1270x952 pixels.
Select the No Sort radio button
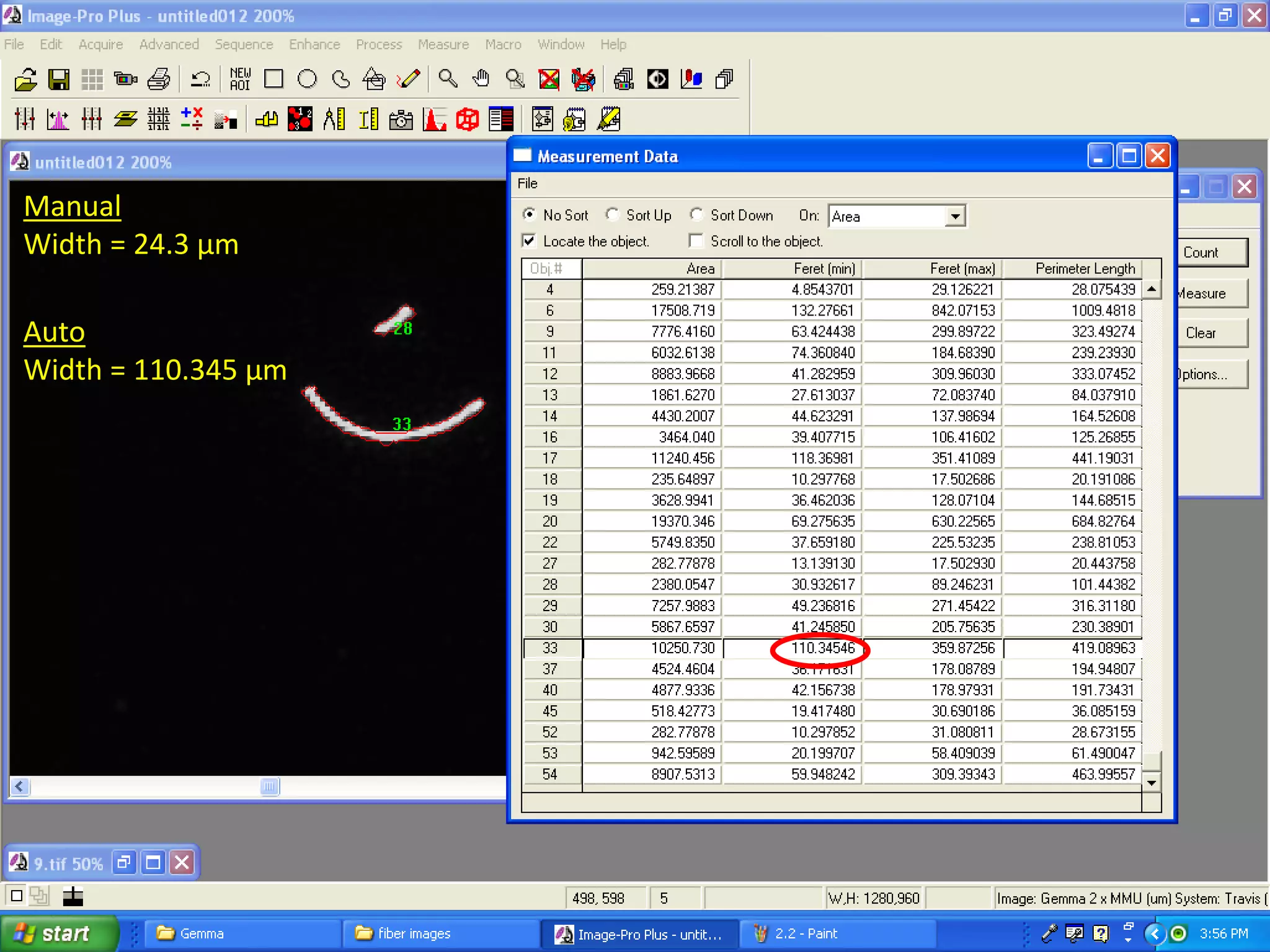[x=529, y=214]
